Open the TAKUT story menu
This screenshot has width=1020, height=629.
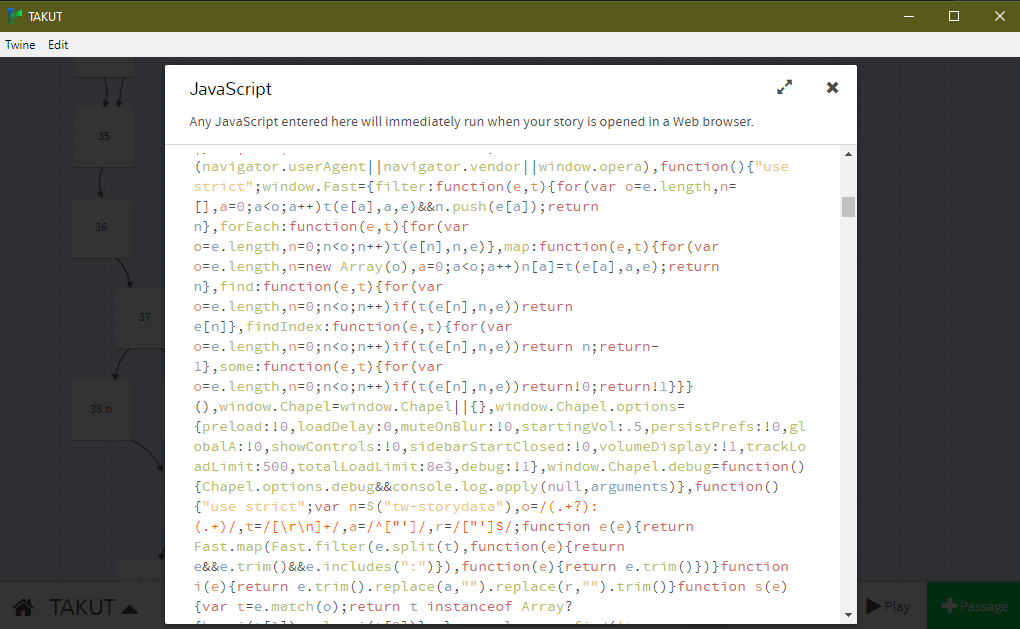93,607
